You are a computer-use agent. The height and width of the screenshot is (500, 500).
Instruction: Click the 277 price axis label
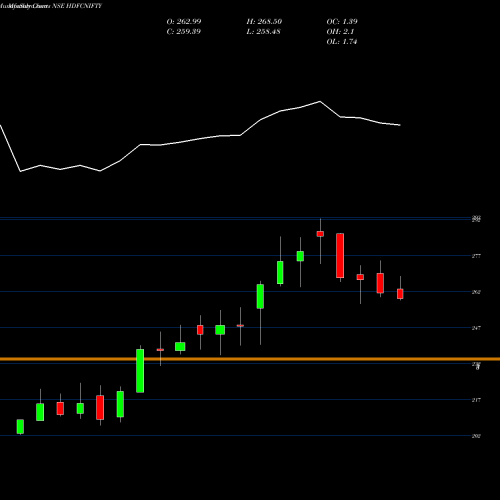pyautogui.click(x=476, y=256)
